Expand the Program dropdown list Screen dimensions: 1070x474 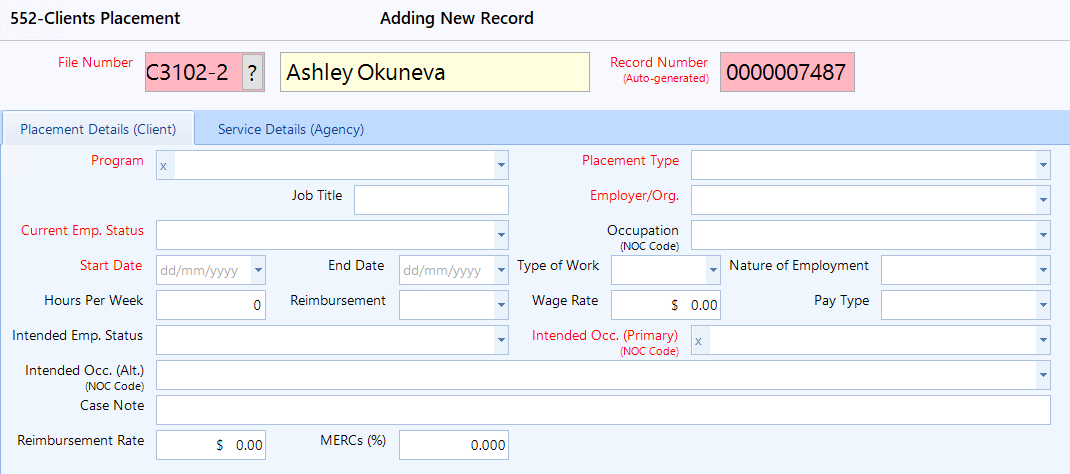pos(501,166)
